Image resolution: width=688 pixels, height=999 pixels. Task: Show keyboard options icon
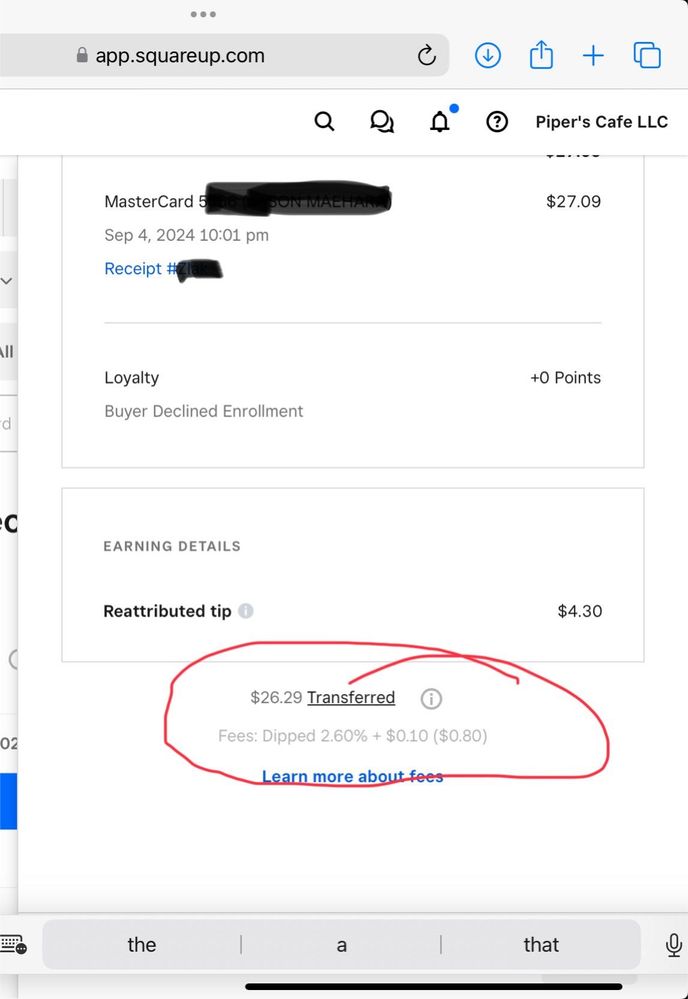[x=13, y=944]
